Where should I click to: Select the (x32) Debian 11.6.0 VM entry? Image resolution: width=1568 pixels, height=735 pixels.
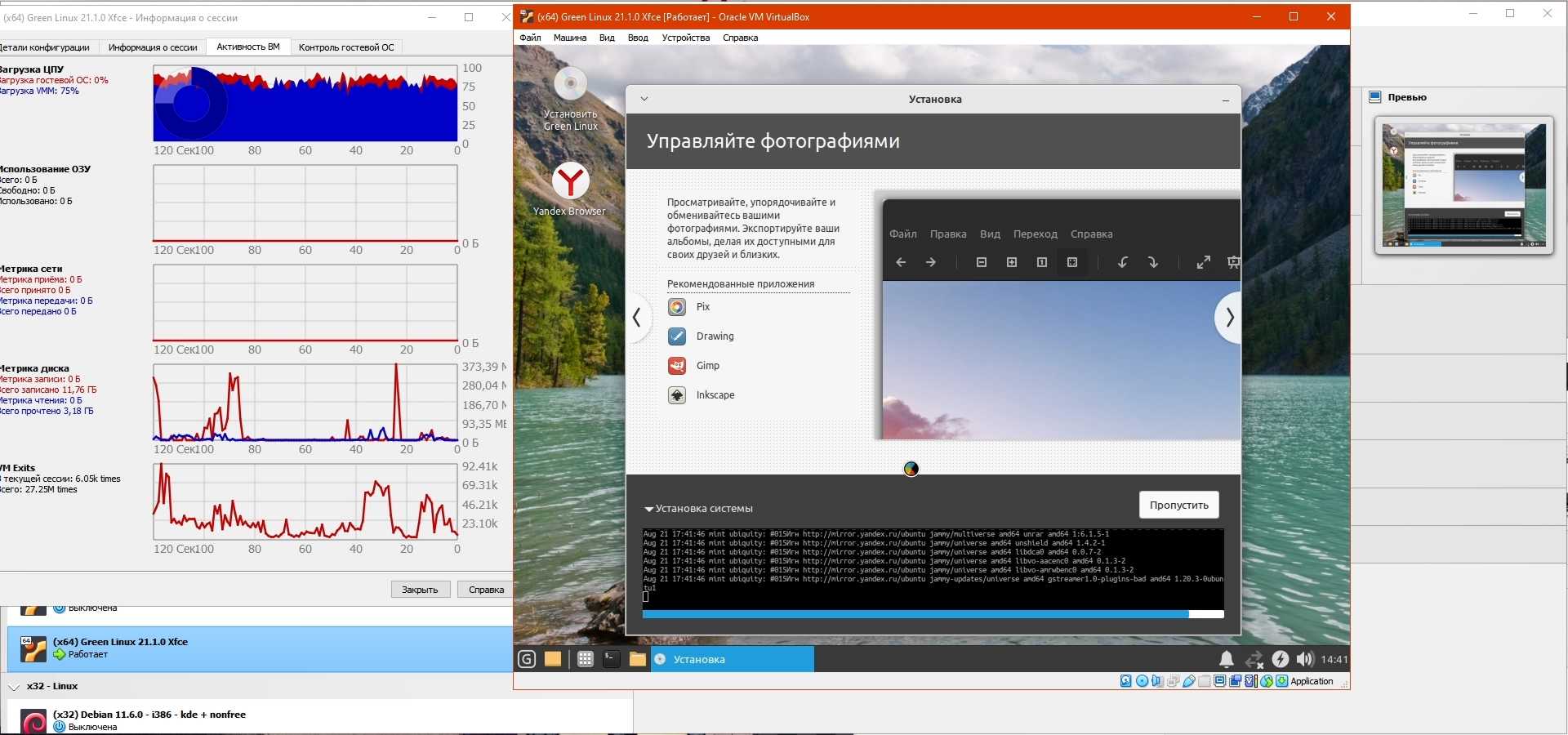[x=319, y=720]
